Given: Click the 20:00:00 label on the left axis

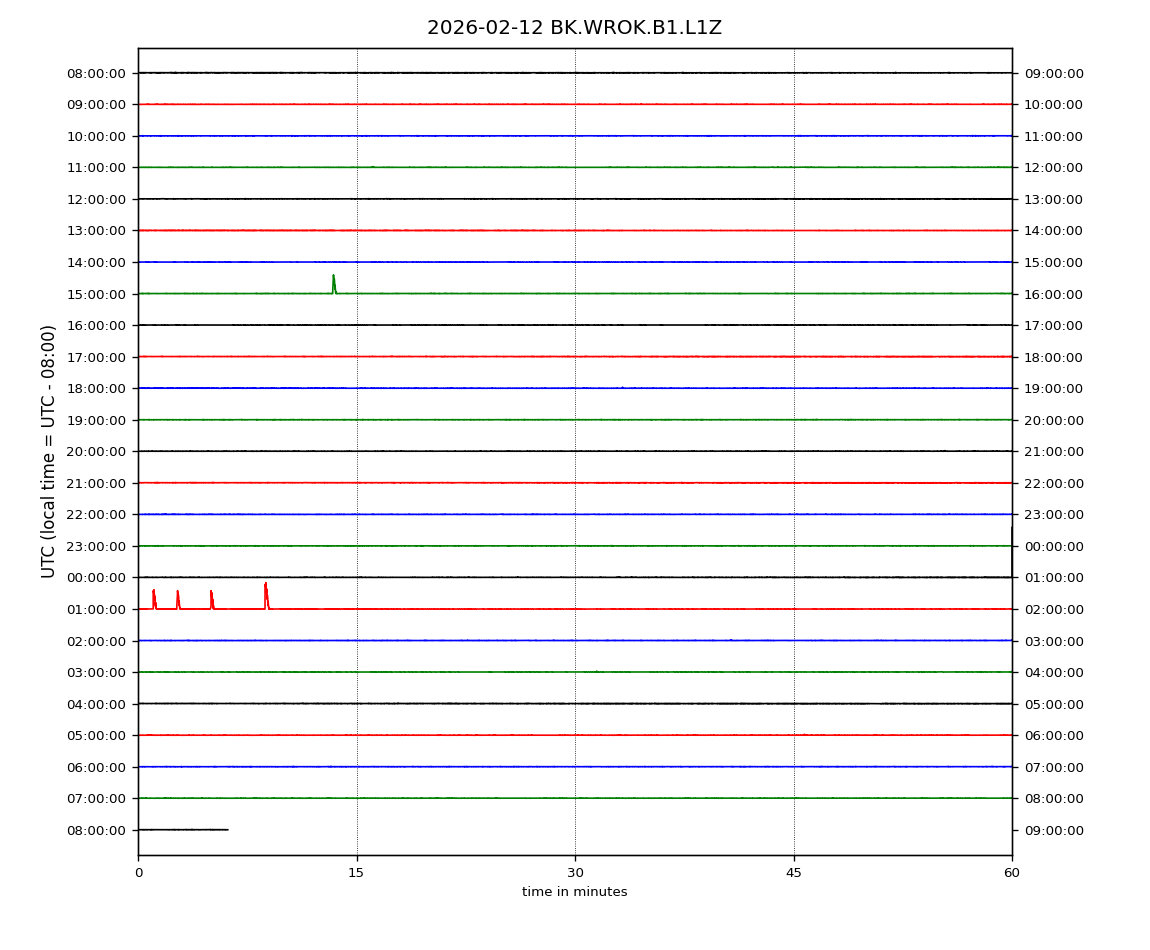Looking at the screenshot, I should click(96, 451).
